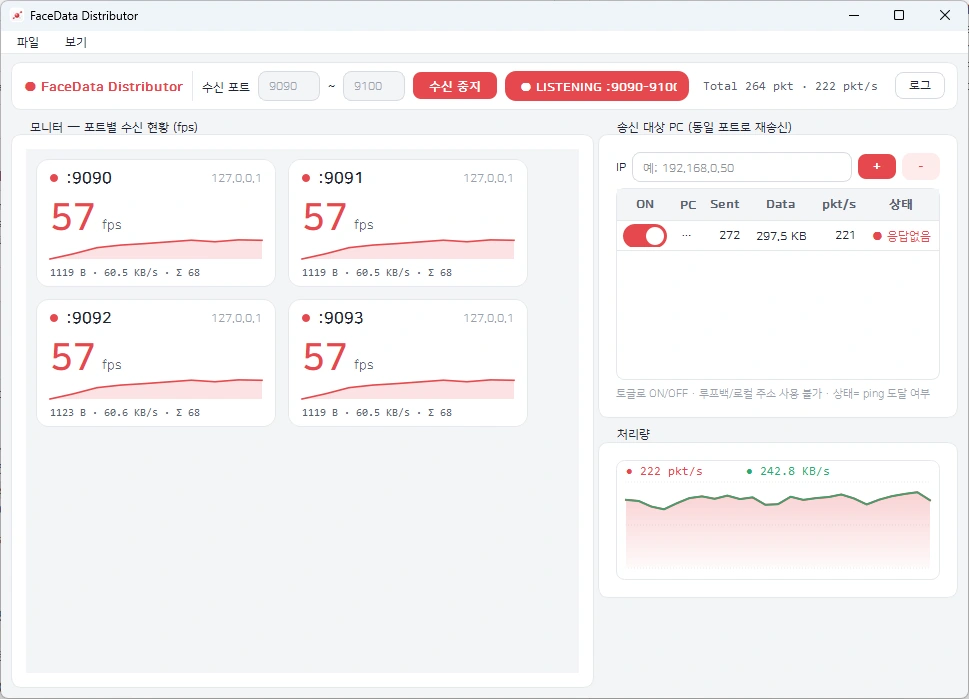Focus the start port field showing 9090

(289, 86)
